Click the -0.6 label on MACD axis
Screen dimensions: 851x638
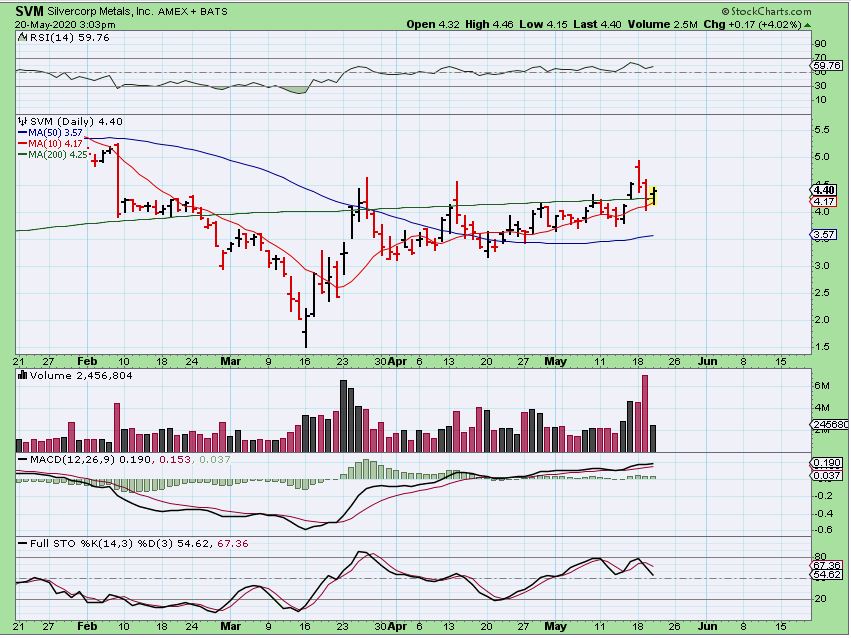pyautogui.click(x=824, y=530)
